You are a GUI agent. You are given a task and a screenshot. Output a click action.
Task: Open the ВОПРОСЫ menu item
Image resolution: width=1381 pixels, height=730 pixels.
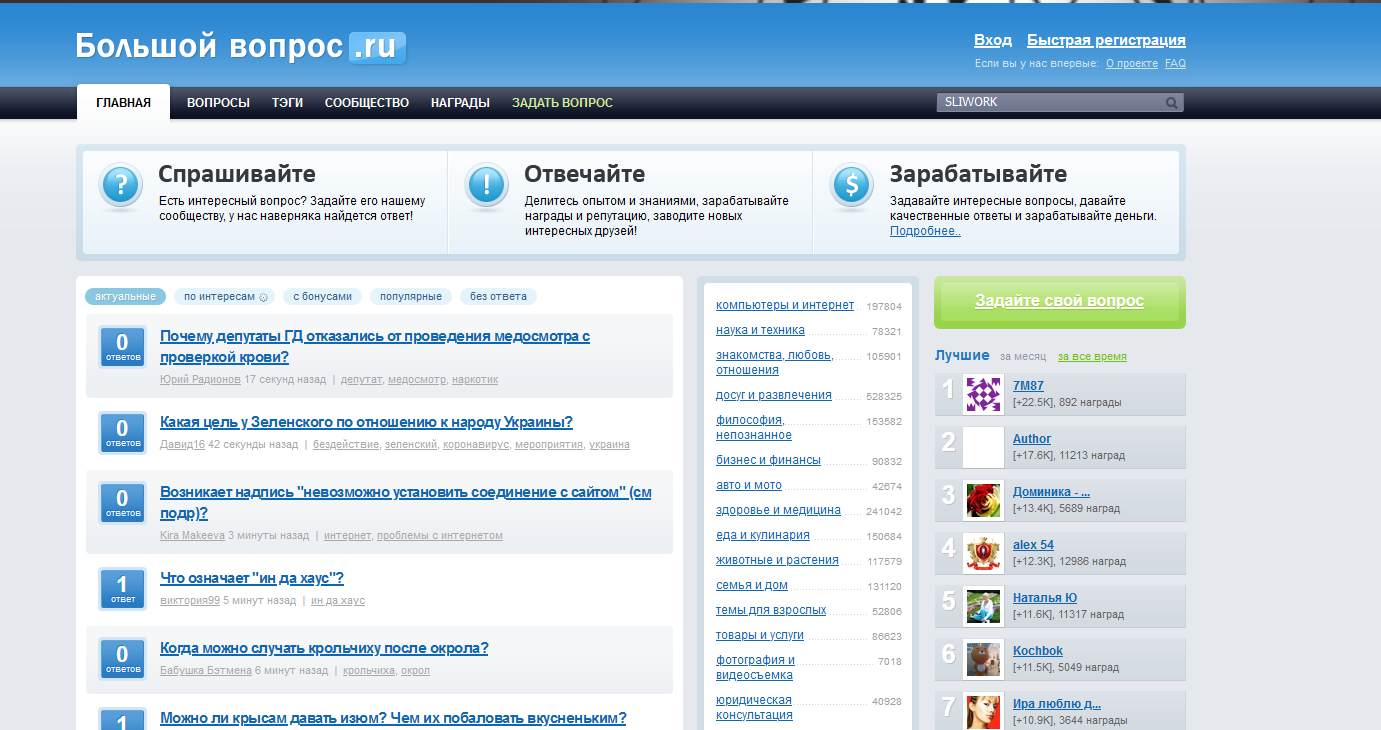click(x=218, y=103)
